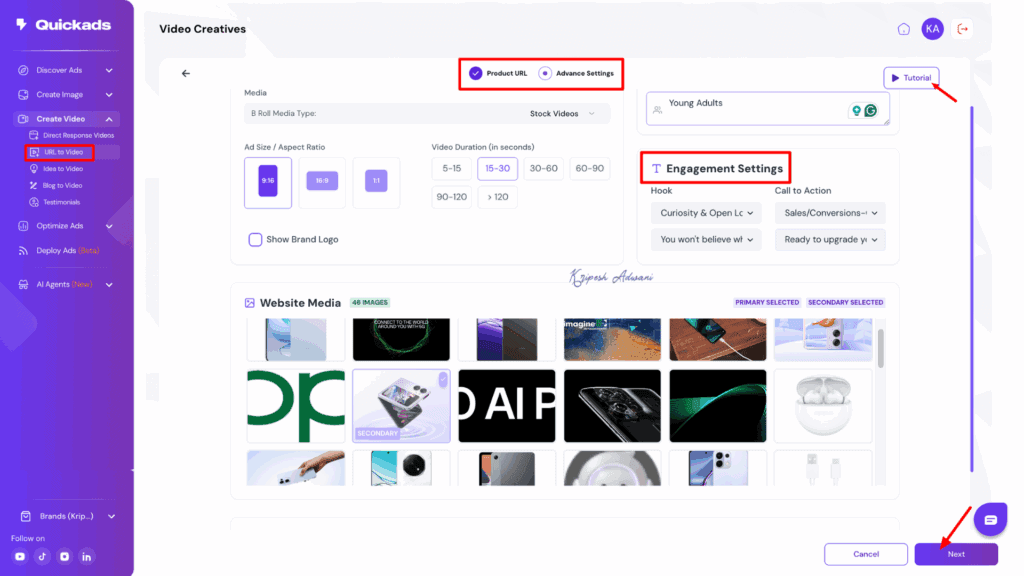This screenshot has width=1024, height=576.
Task: Open the Testimonials video tool
Action: pyautogui.click(x=60, y=201)
